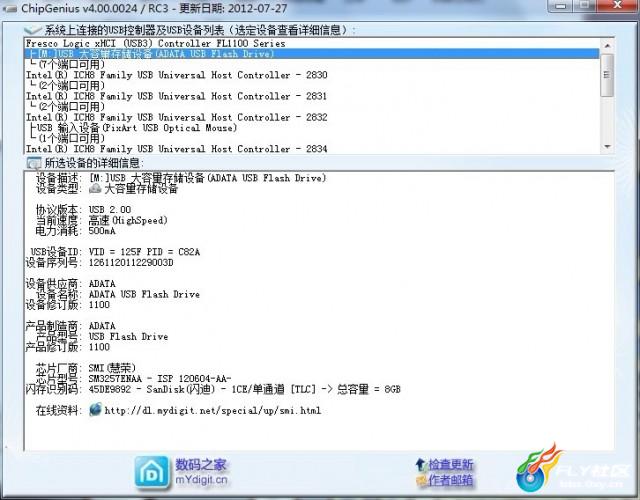Click the 500mA power consumption value
Viewport: 640px width, 500px height.
click(x=102, y=231)
